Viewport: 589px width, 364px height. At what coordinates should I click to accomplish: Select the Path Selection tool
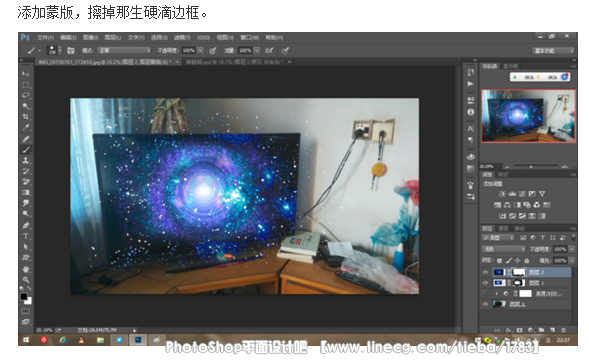pos(26,247)
